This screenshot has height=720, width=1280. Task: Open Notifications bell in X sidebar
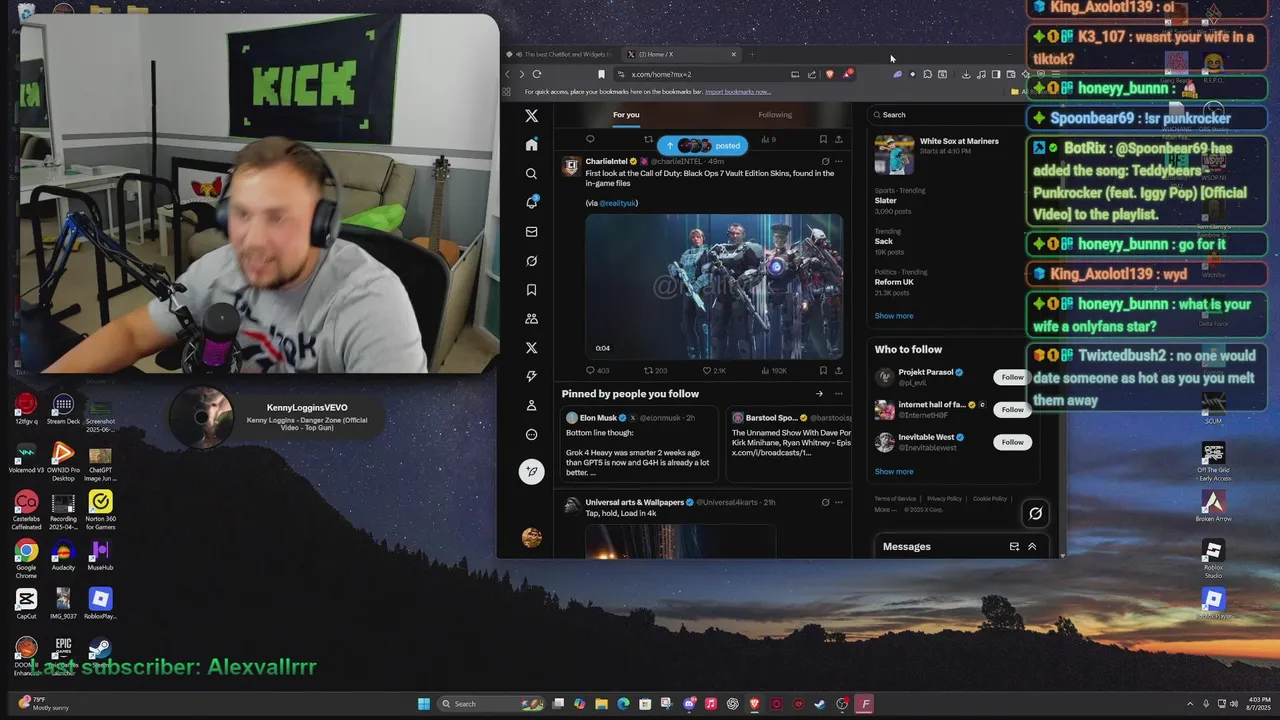pos(532,202)
